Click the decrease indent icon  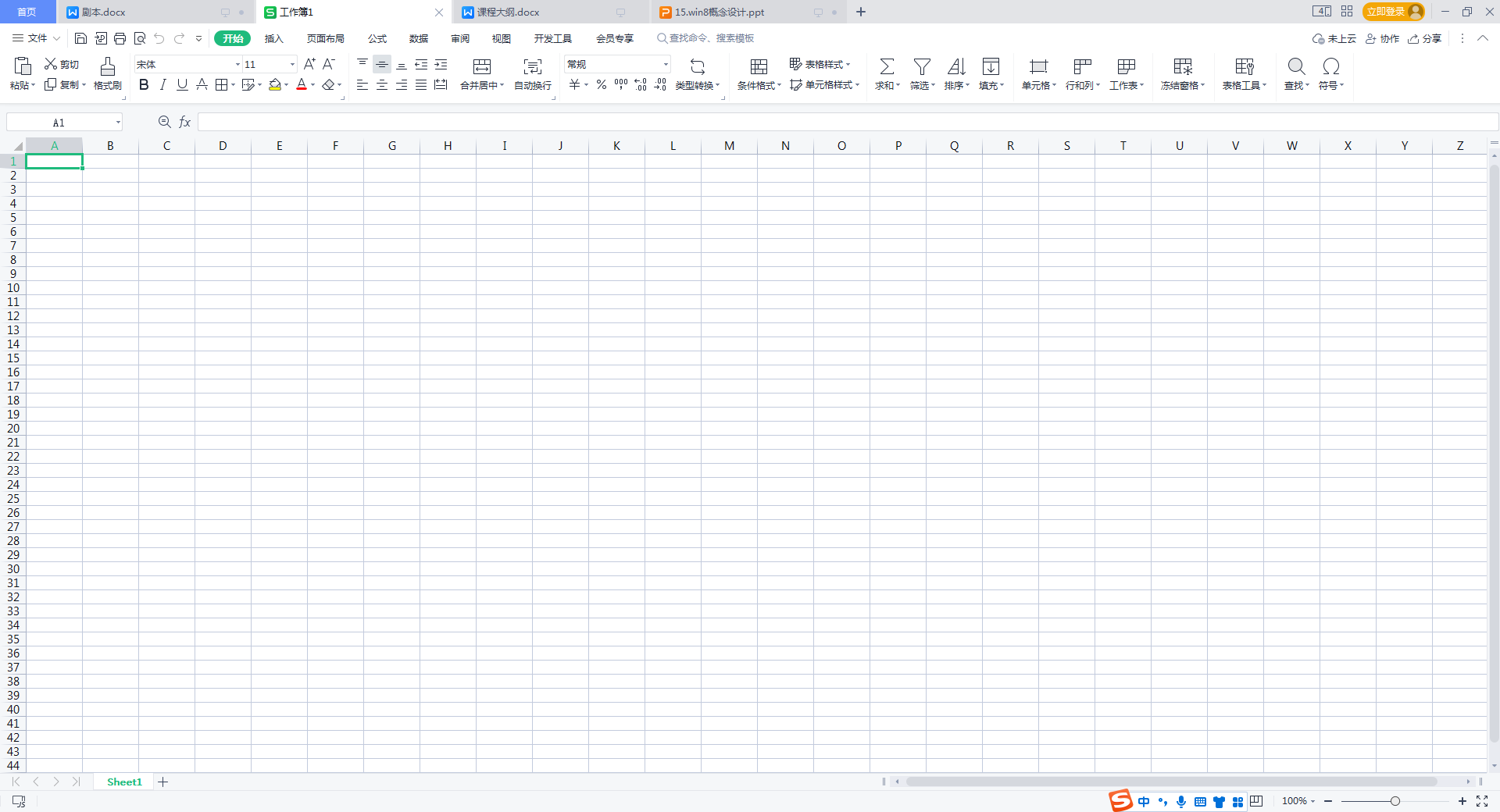(x=421, y=64)
